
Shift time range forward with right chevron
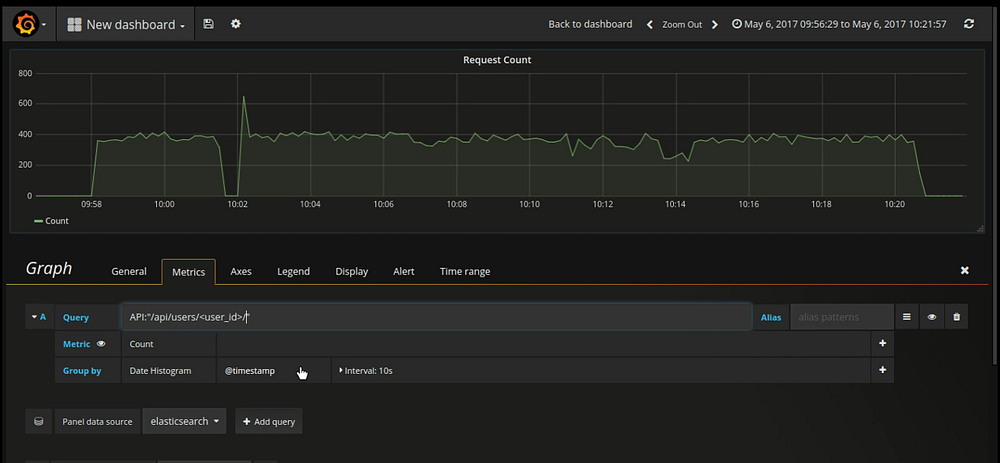714,24
